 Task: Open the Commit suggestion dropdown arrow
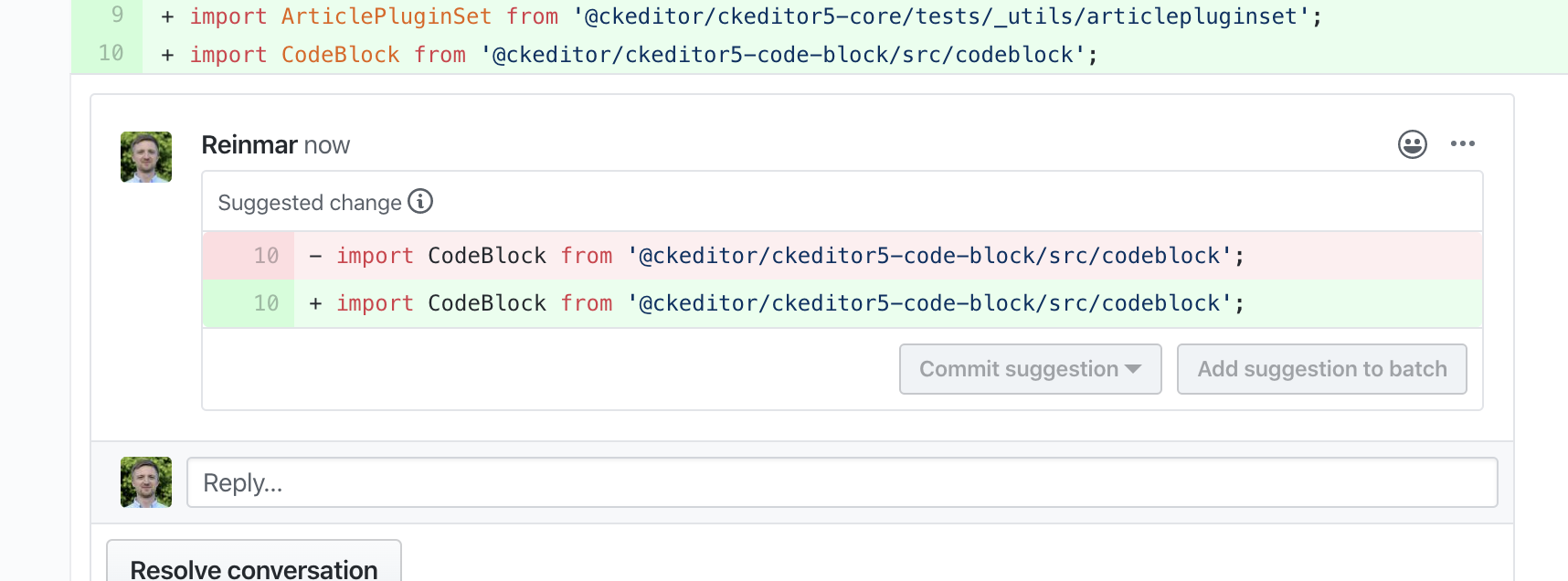pyautogui.click(x=1133, y=369)
